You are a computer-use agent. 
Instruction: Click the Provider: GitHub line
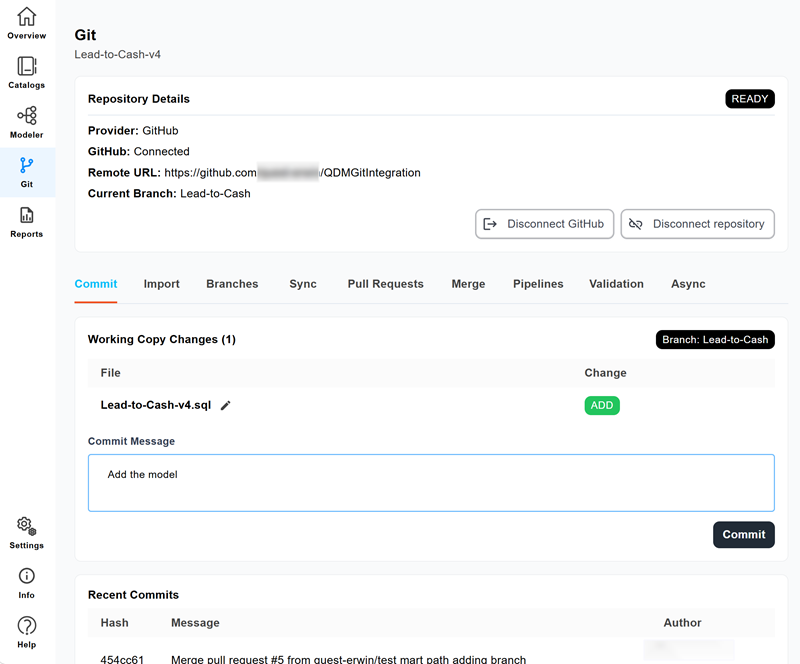point(133,131)
